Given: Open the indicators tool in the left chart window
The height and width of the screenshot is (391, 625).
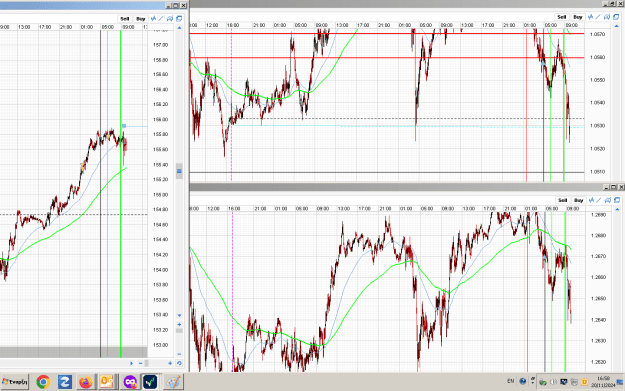Looking at the screenshot, I should pyautogui.click(x=153, y=18).
